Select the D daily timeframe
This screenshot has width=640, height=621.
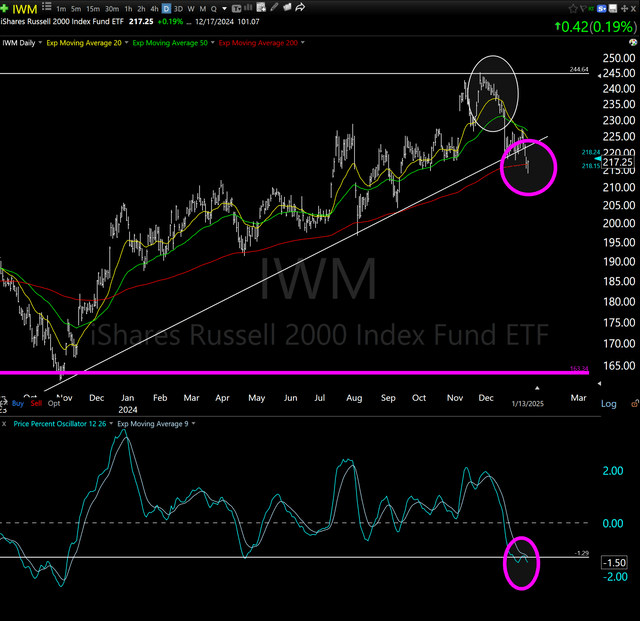point(166,9)
